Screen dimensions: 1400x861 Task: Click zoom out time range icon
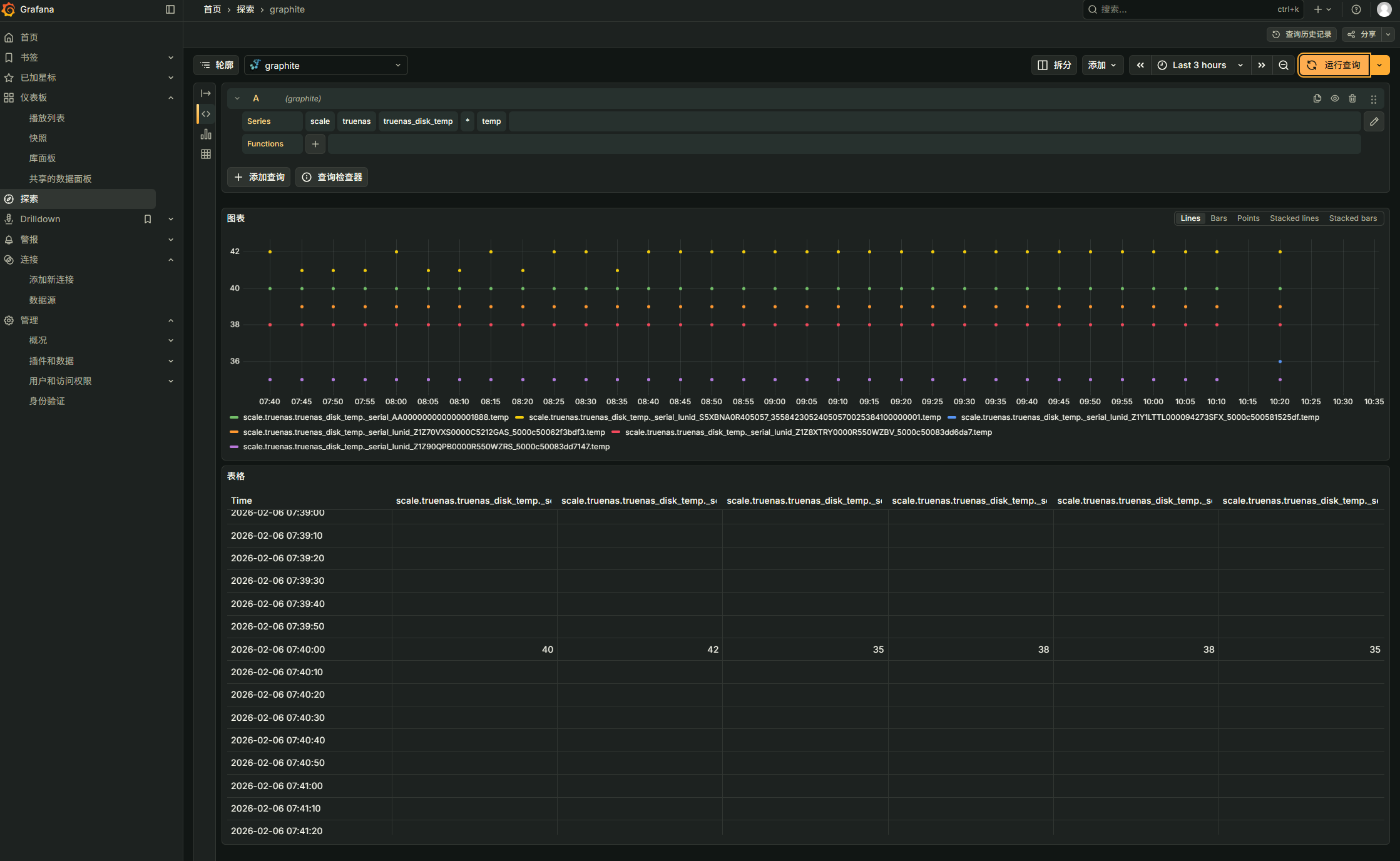tap(1284, 65)
